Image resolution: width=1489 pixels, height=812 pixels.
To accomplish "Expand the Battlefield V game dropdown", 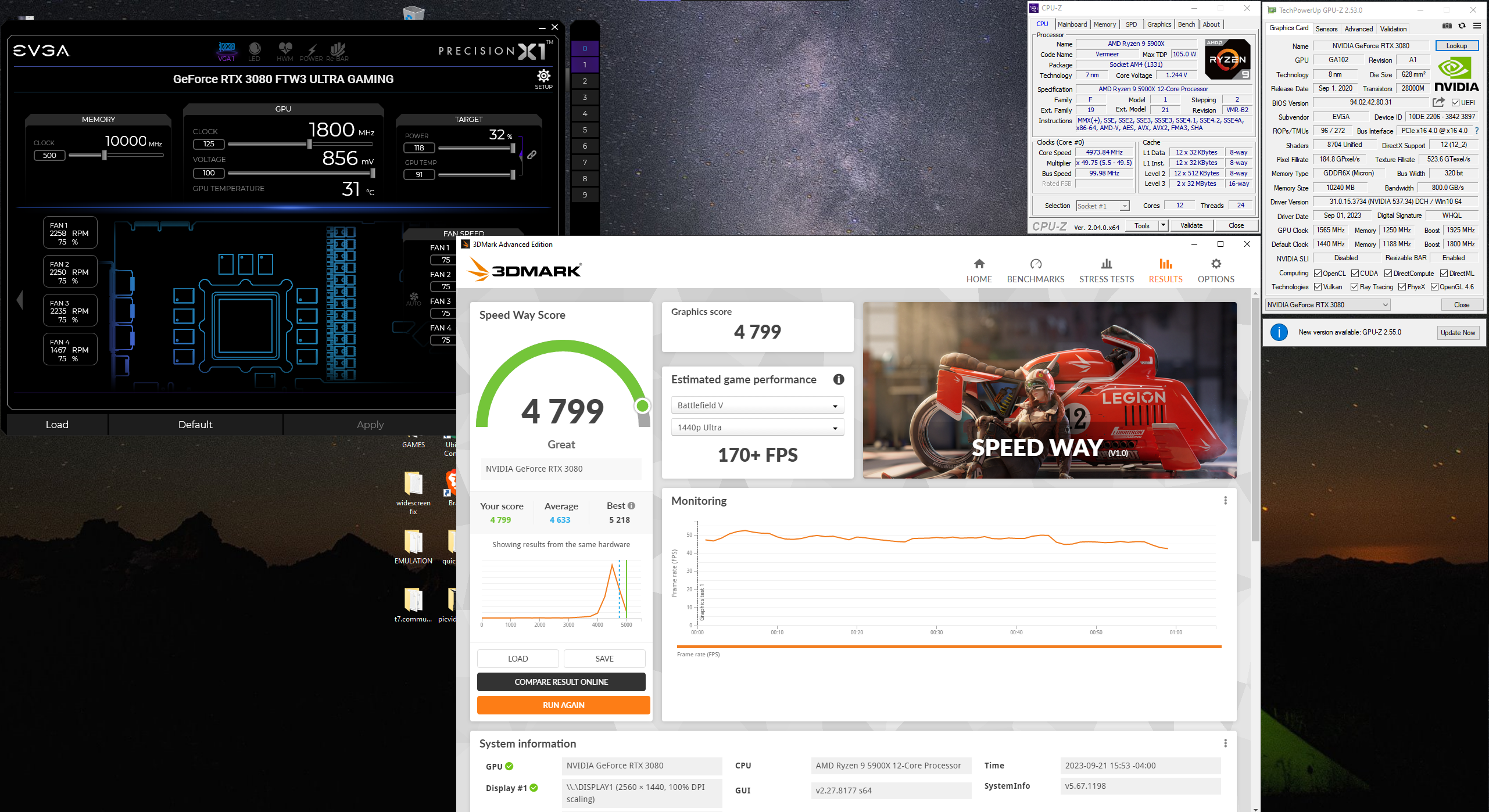I will pyautogui.click(x=757, y=405).
